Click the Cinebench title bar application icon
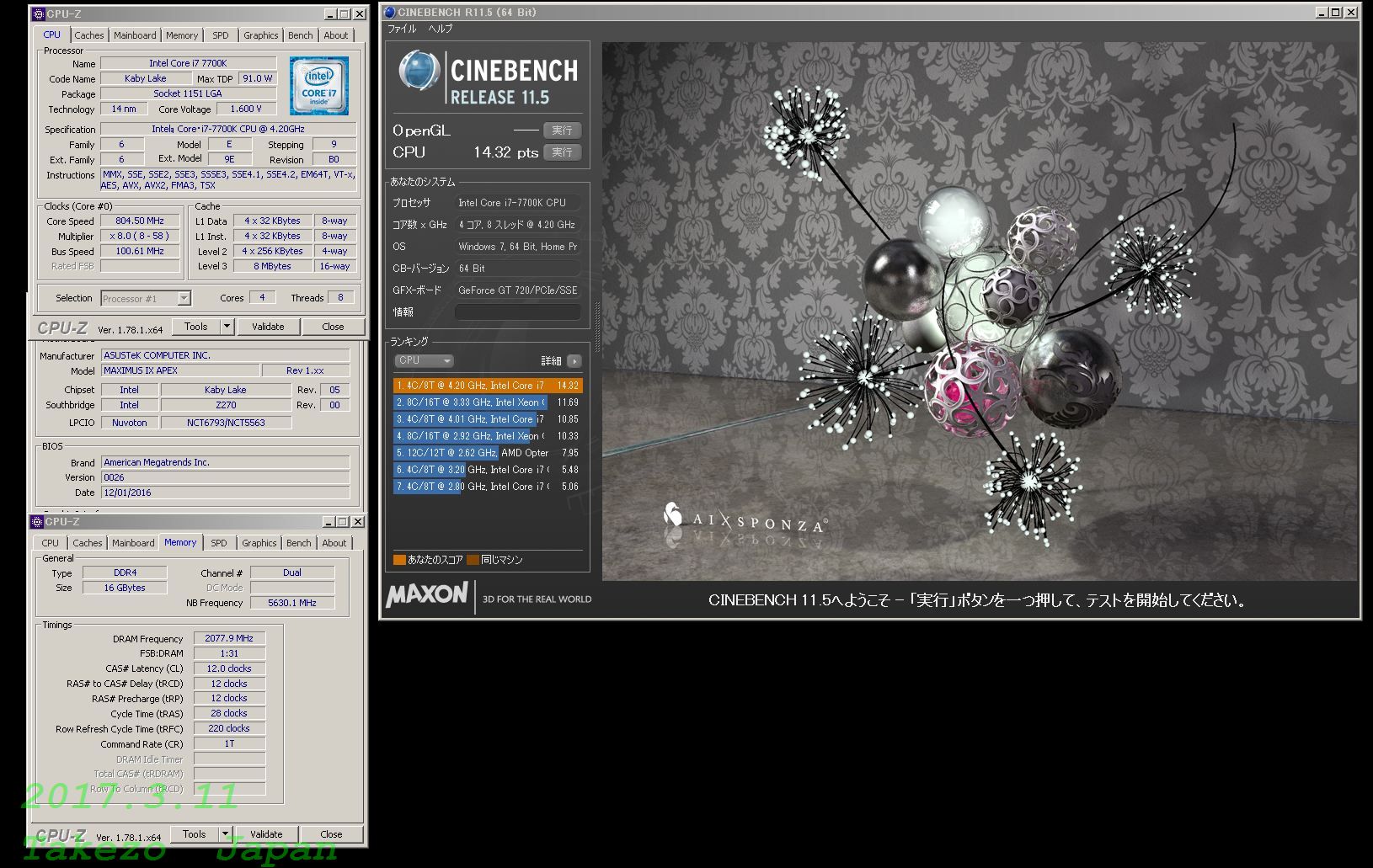 click(389, 12)
